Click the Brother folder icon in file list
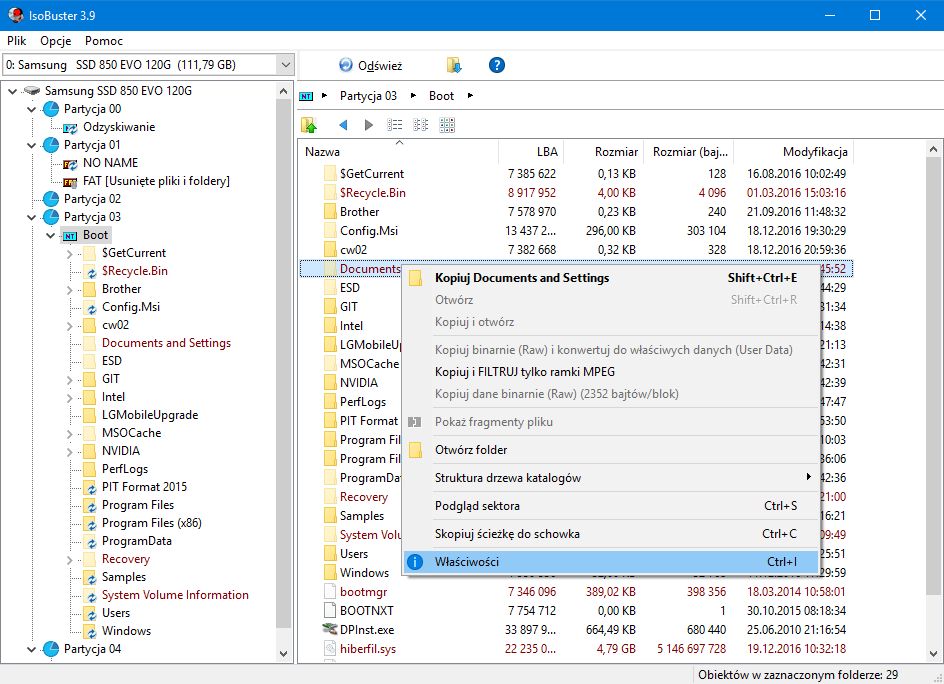This screenshot has width=944, height=684. pyautogui.click(x=329, y=212)
